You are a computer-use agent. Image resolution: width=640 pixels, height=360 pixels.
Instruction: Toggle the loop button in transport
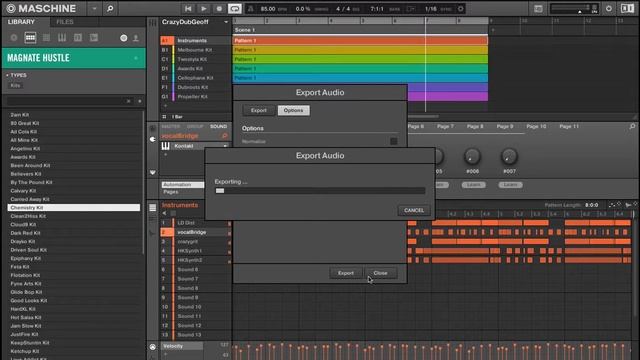coord(235,9)
